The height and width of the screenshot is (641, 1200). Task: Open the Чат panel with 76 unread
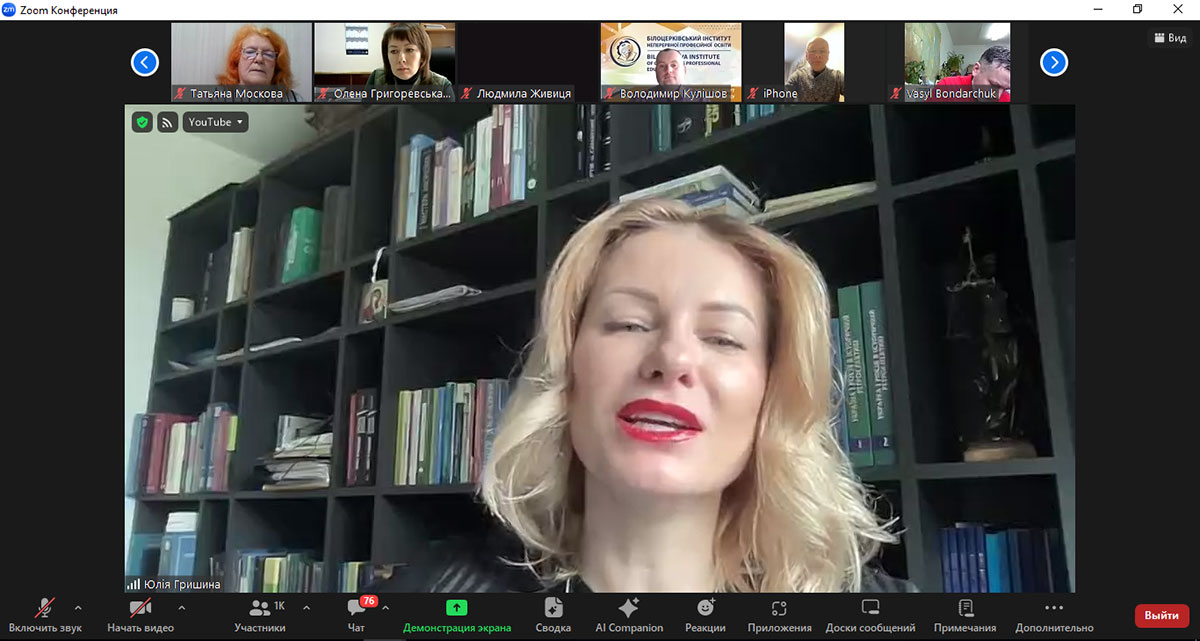click(x=357, y=615)
